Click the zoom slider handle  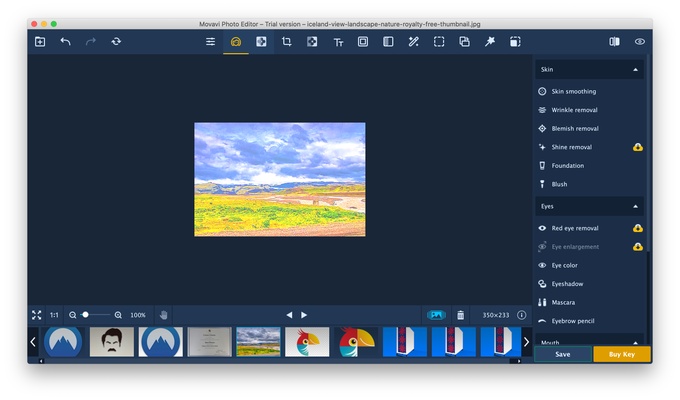coord(85,315)
